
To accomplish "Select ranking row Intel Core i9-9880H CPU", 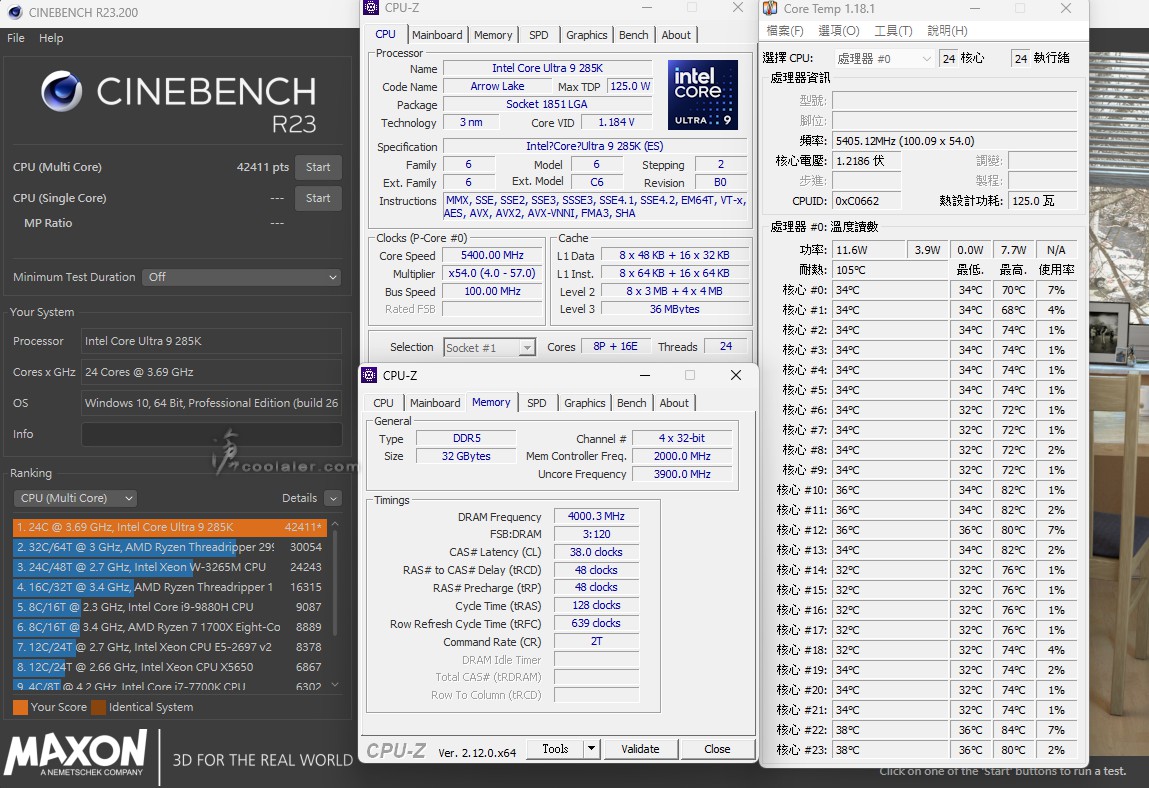I will tap(170, 607).
